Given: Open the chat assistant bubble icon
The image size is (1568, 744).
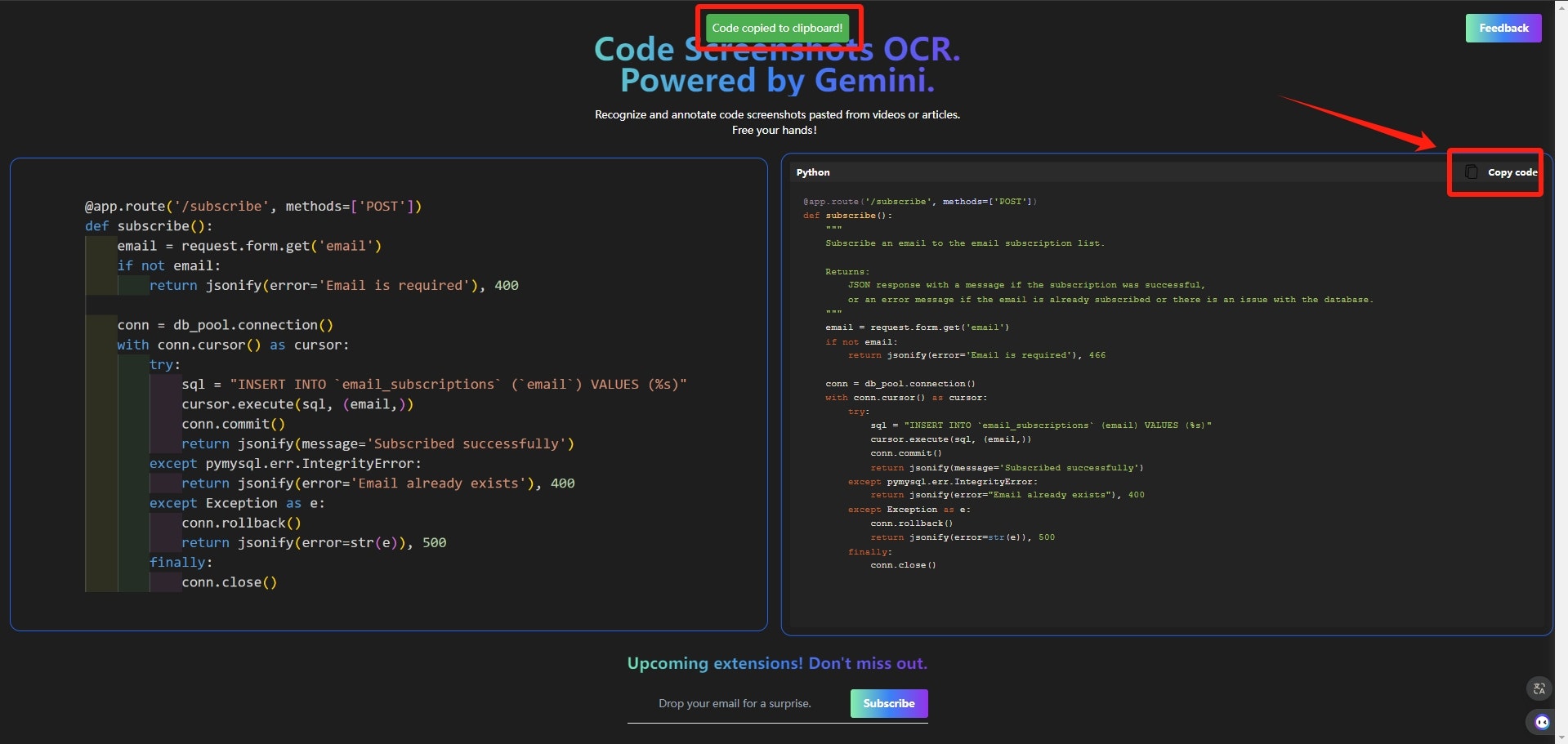Looking at the screenshot, I should (1541, 722).
